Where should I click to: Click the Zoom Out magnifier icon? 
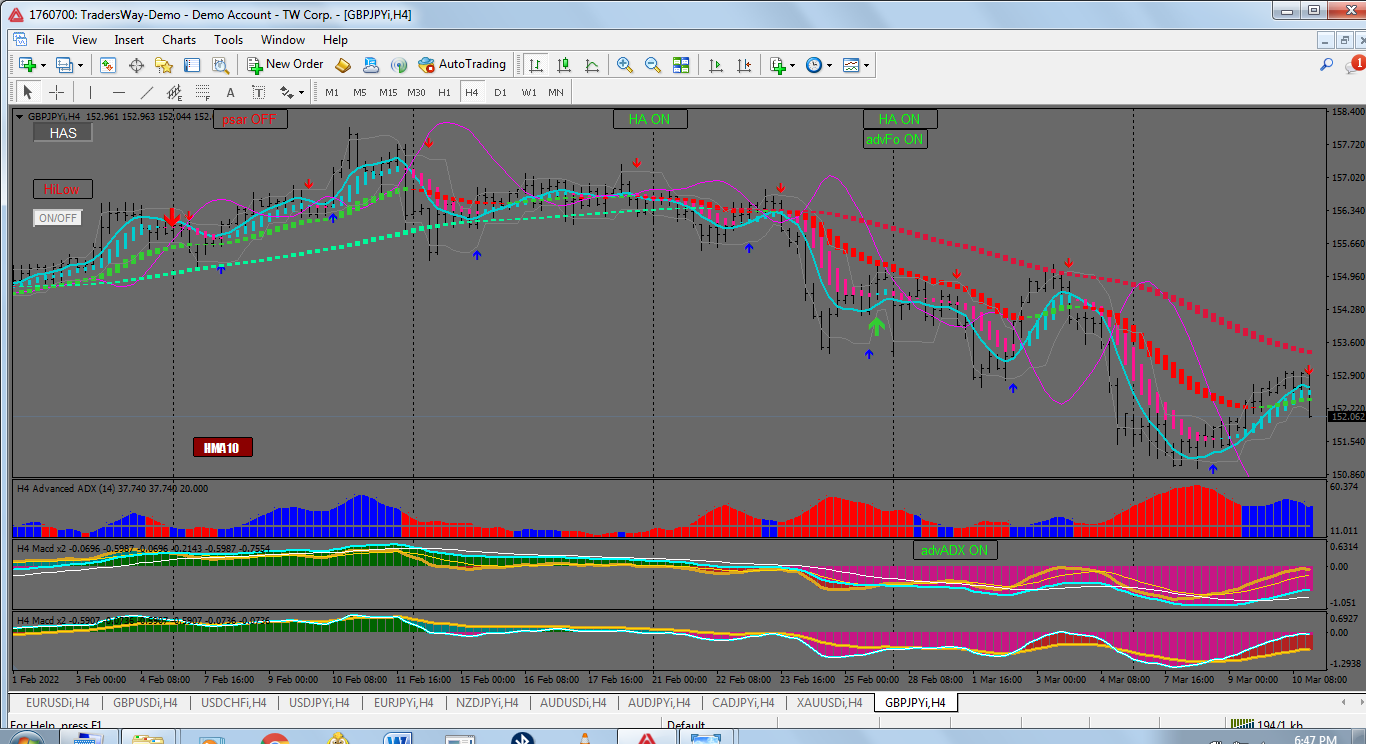coord(653,65)
